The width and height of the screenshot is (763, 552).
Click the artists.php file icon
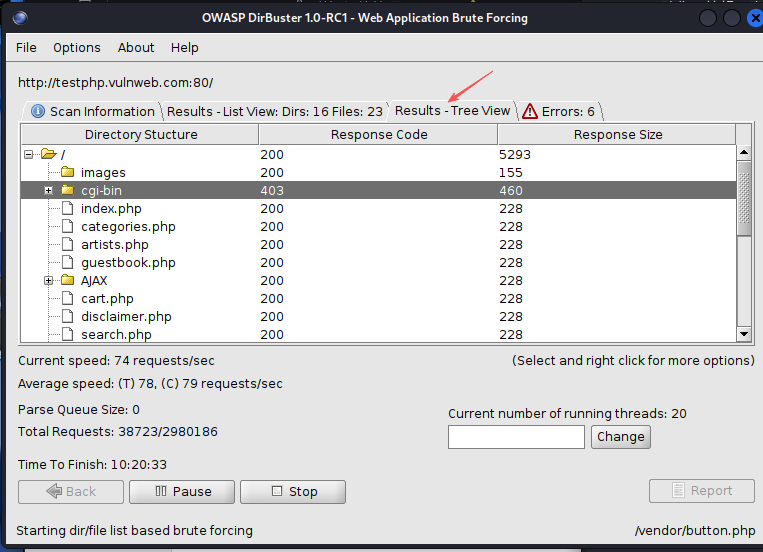[68, 244]
